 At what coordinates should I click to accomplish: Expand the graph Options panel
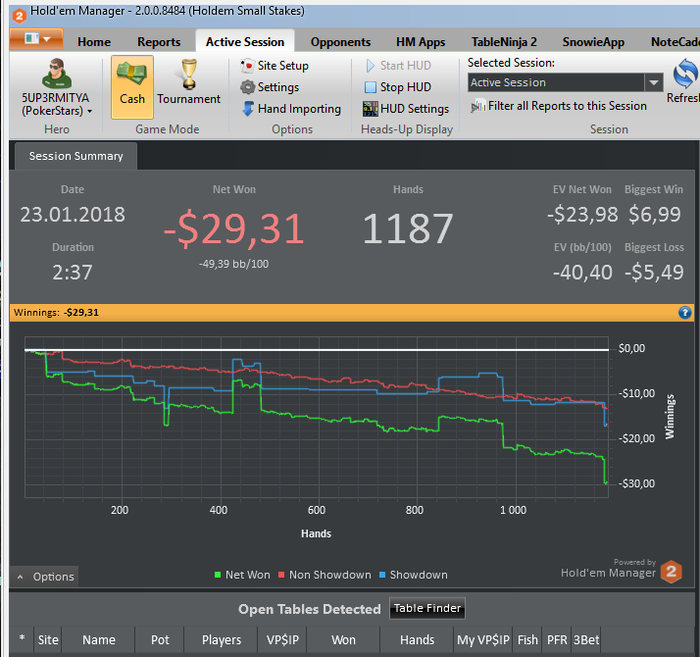click(45, 576)
